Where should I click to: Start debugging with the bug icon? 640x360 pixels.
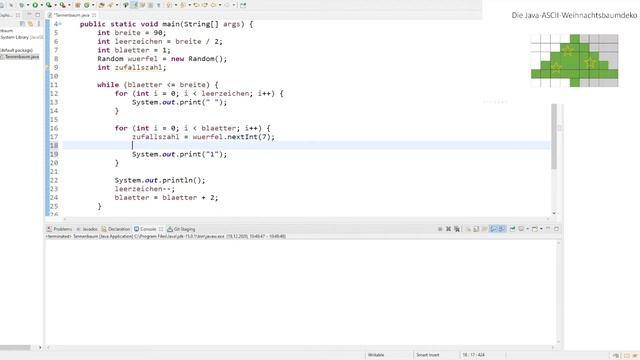[x=21, y=5]
